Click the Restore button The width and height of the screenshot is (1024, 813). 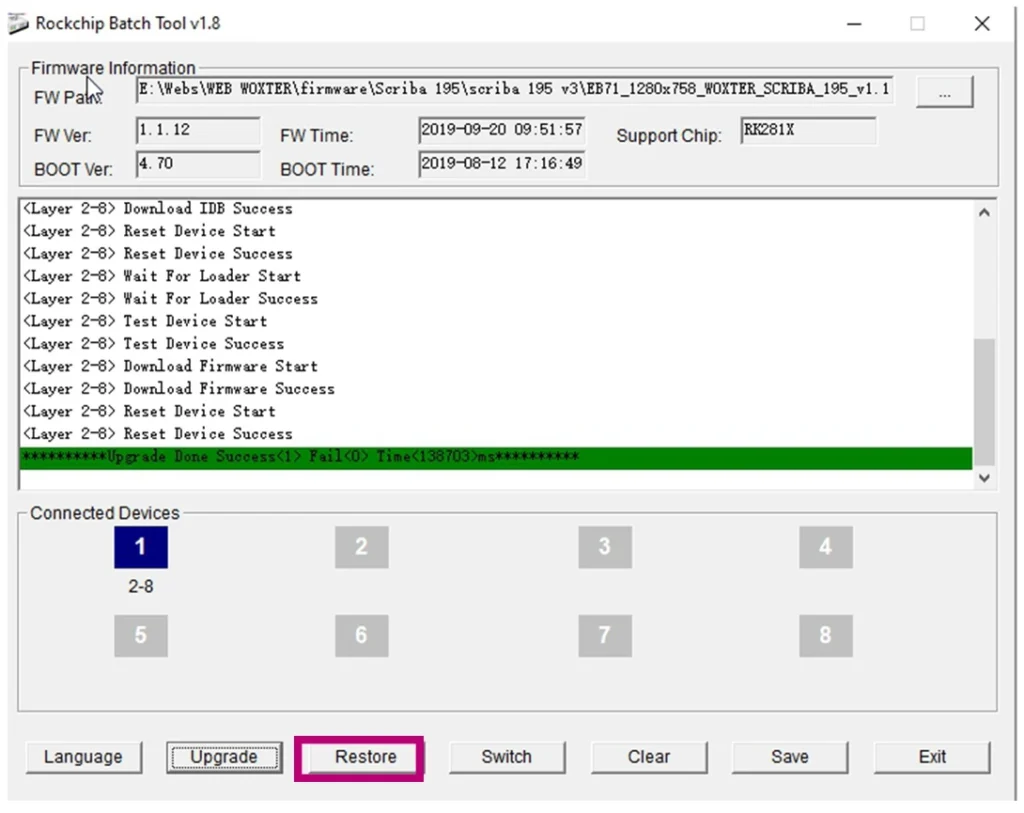[x=365, y=757]
